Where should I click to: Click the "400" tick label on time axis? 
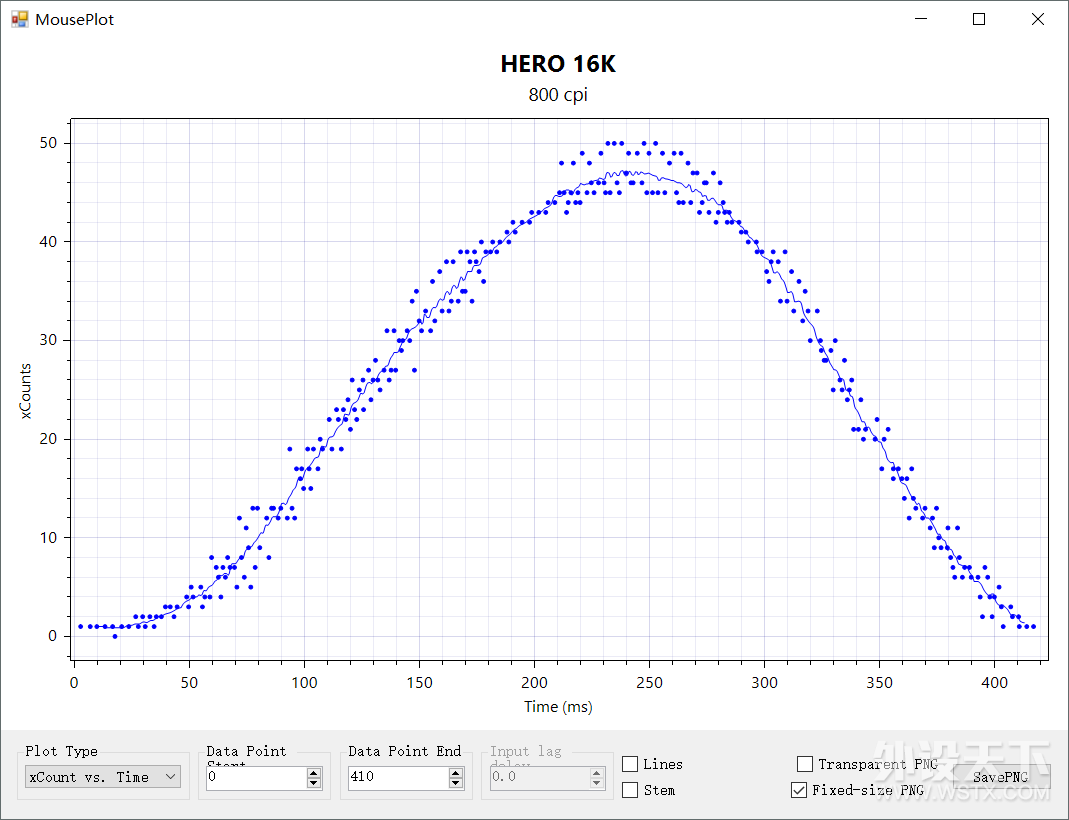995,683
